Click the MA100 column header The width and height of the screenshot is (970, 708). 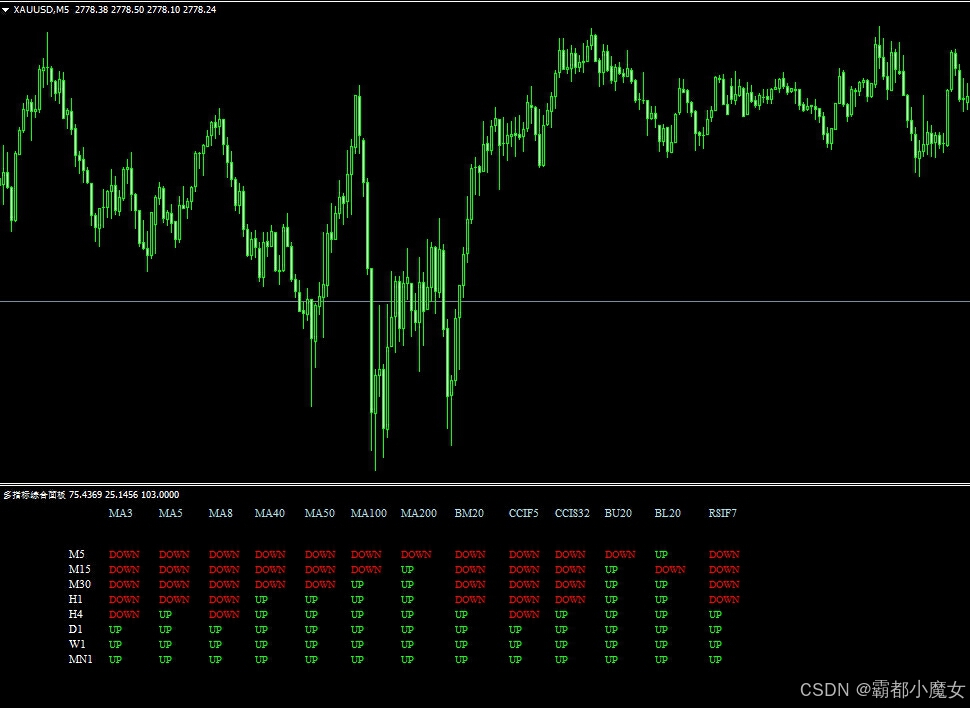pyautogui.click(x=369, y=513)
